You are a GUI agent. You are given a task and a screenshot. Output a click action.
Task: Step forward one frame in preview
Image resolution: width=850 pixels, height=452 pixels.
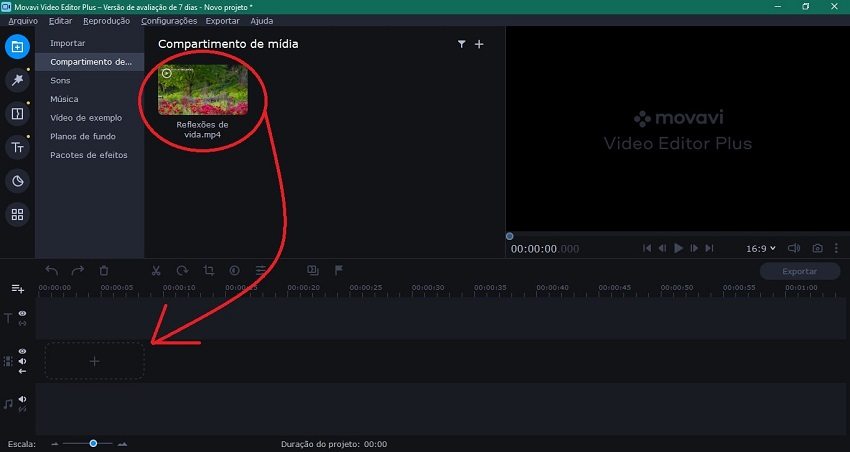(694, 248)
